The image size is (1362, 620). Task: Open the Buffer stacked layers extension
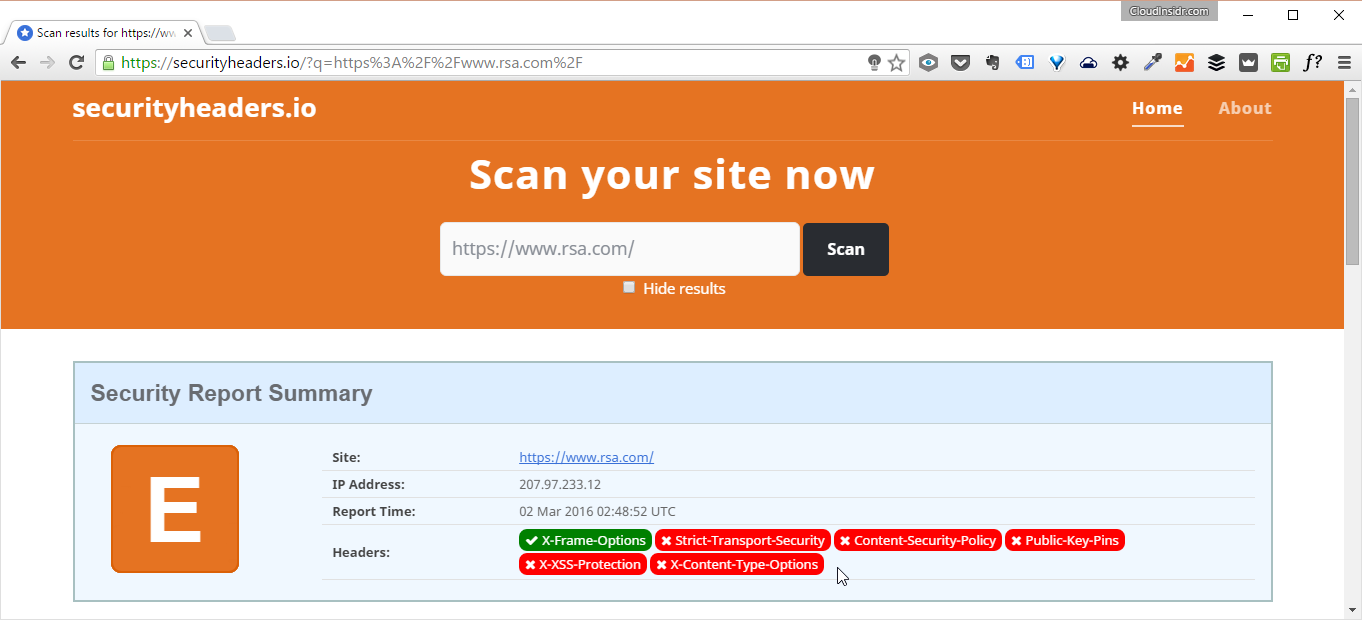coord(1216,63)
